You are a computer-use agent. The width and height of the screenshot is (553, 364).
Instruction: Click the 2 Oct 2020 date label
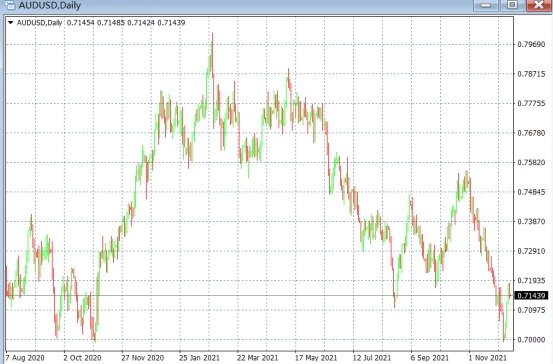(x=82, y=358)
